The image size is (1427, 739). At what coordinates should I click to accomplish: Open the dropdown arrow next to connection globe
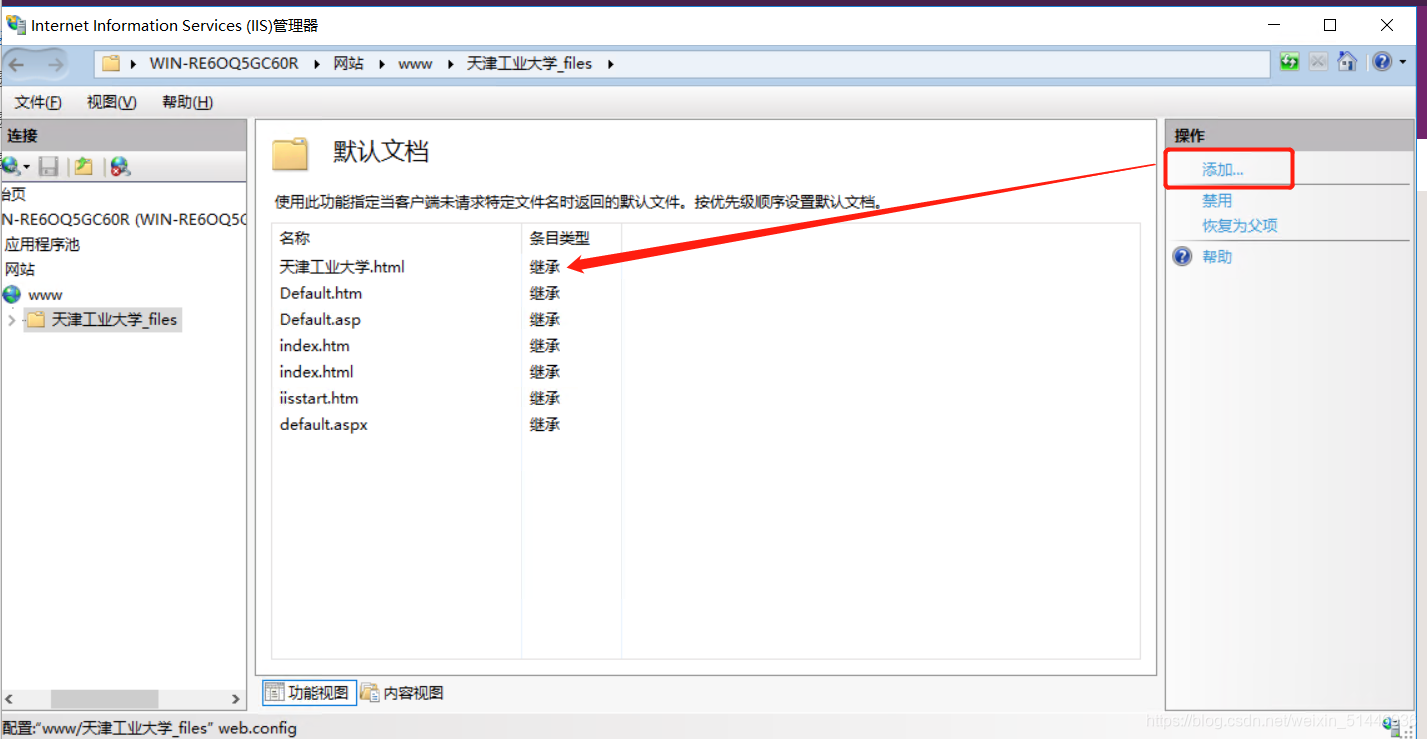[x=26, y=167]
